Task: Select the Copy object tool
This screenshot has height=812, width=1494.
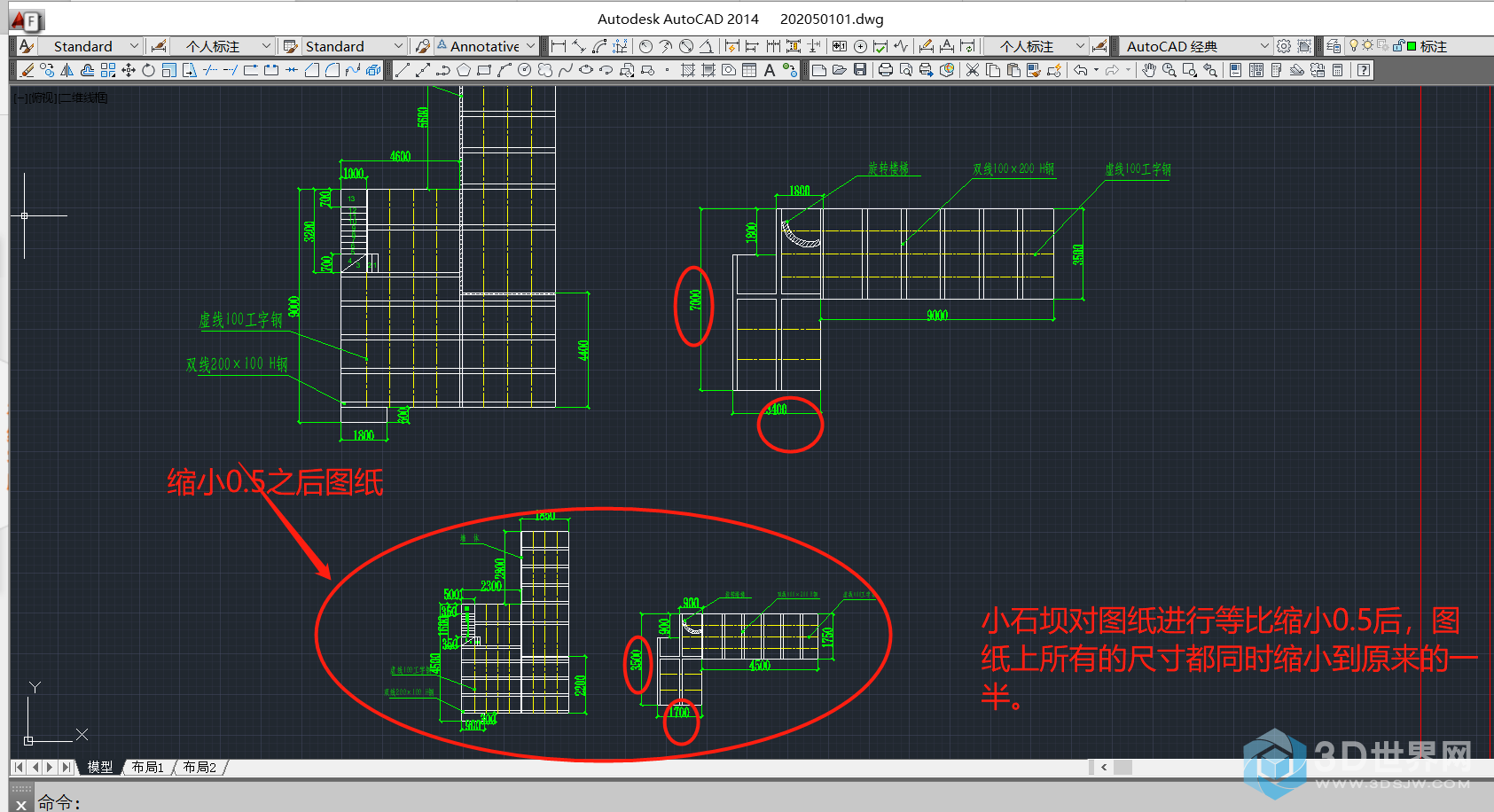Action: pos(47,70)
